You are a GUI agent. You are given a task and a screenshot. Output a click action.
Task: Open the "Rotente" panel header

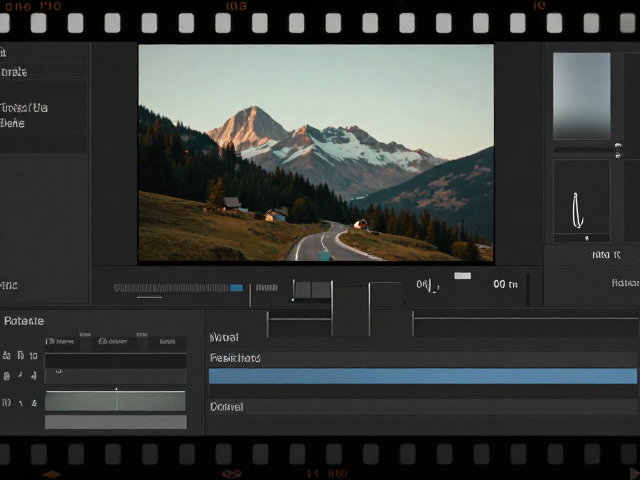[x=24, y=321]
